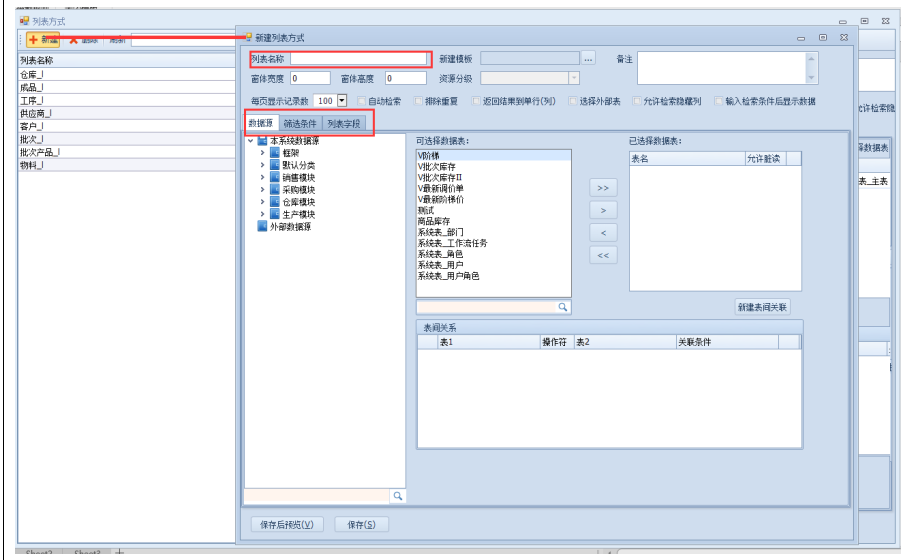Expand the 框架 tree node
The width and height of the screenshot is (910, 560).
pos(262,153)
